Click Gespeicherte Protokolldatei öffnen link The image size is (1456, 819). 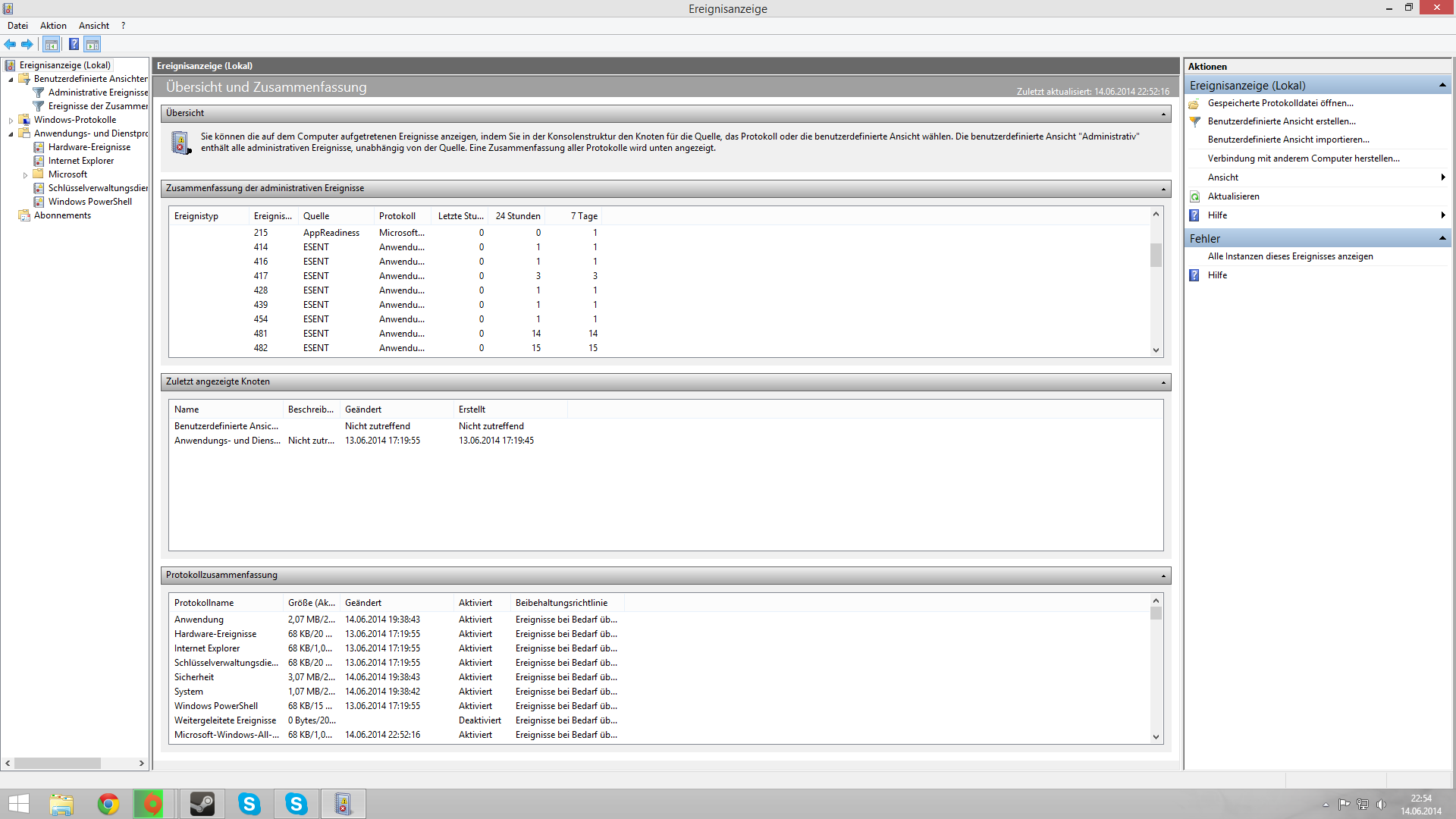click(1280, 103)
